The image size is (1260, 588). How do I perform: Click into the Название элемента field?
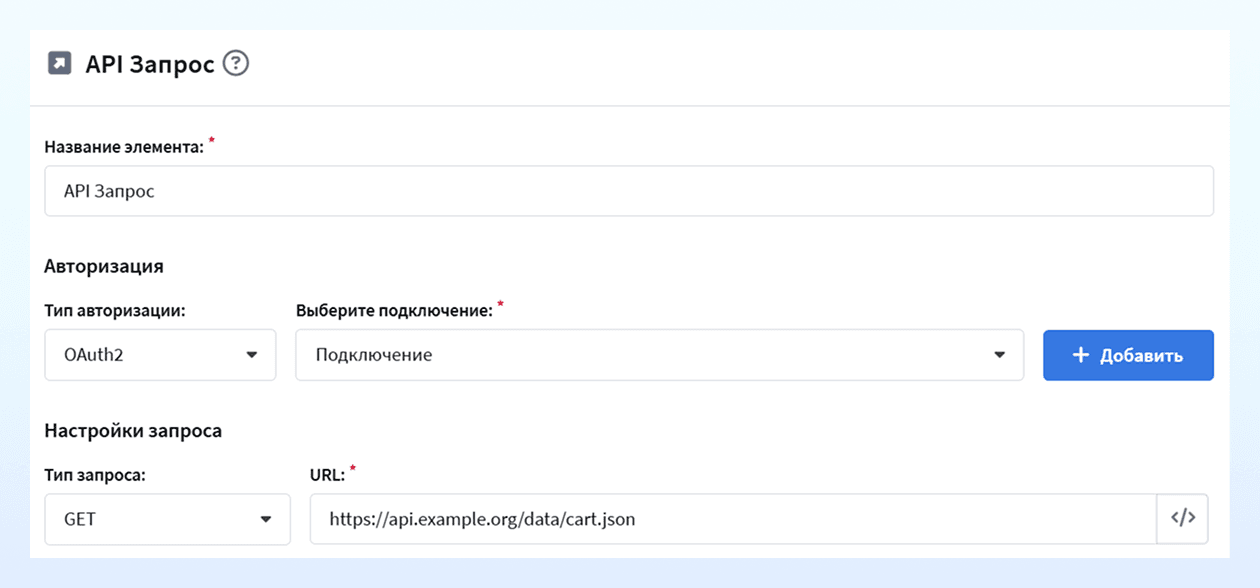629,191
